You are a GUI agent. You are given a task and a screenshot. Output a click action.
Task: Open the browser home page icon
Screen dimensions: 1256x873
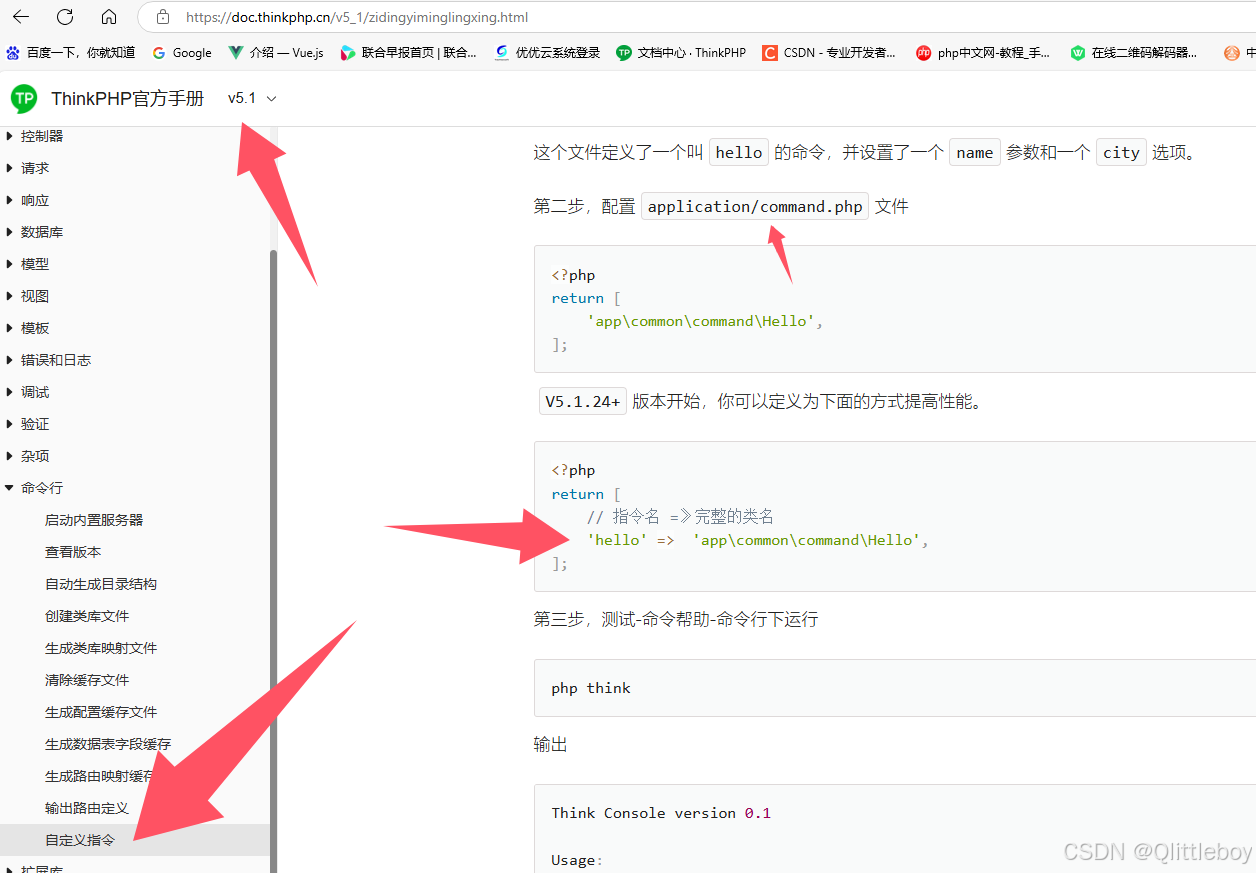pyautogui.click(x=109, y=17)
